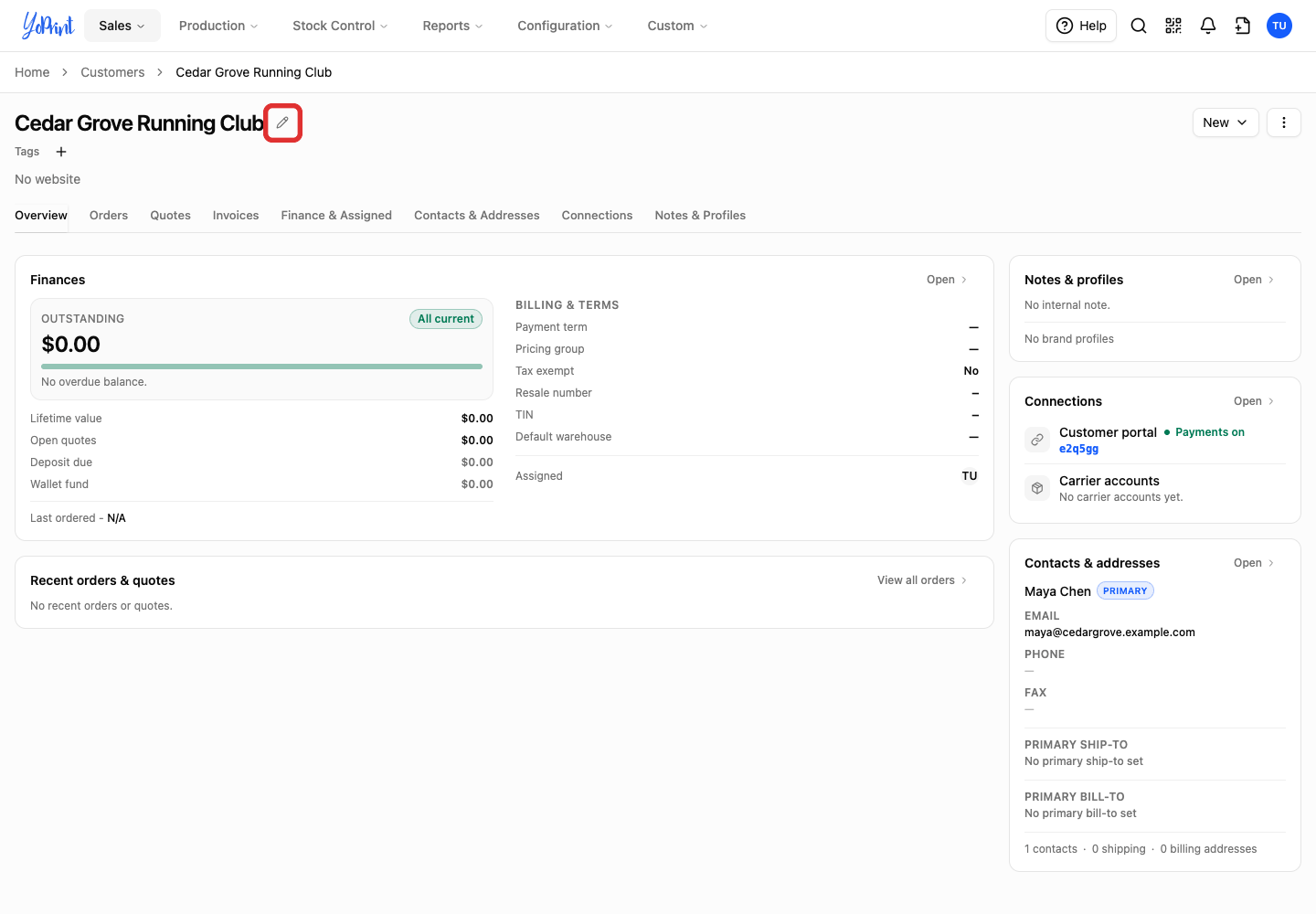Click View all orders
Viewport: 1316px width, 914px height.
tap(922, 580)
